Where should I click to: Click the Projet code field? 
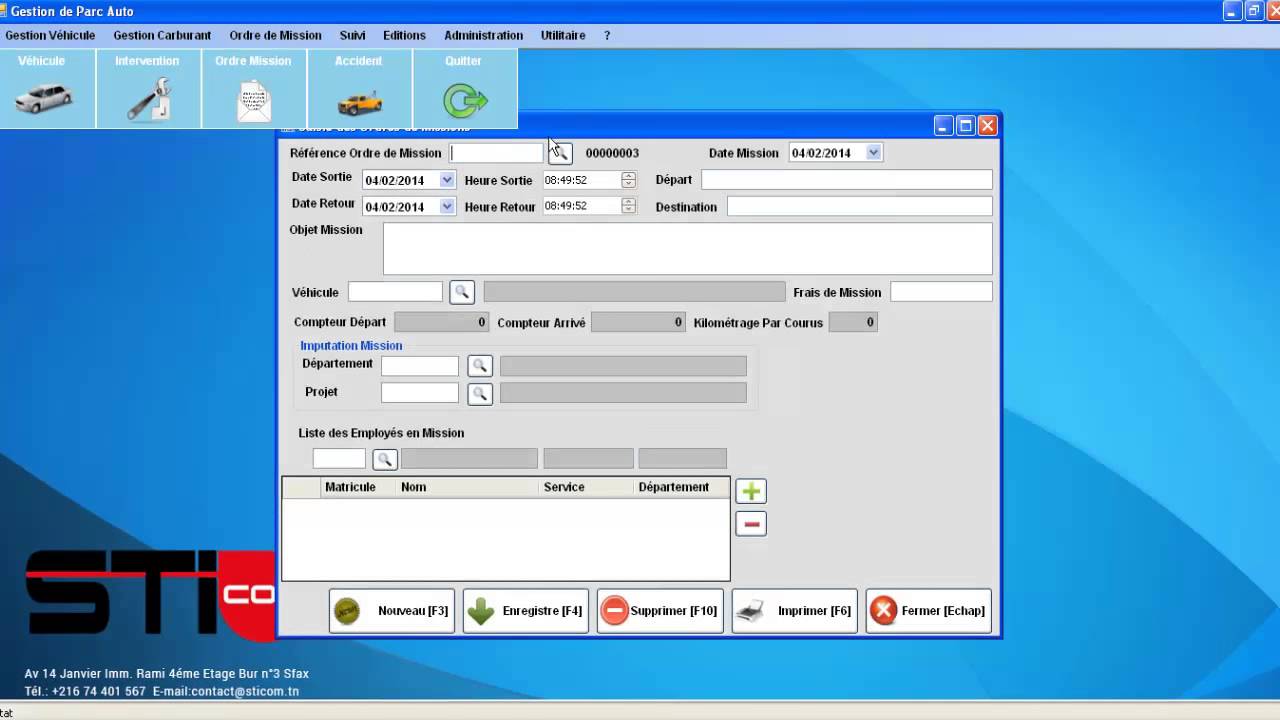tap(420, 394)
